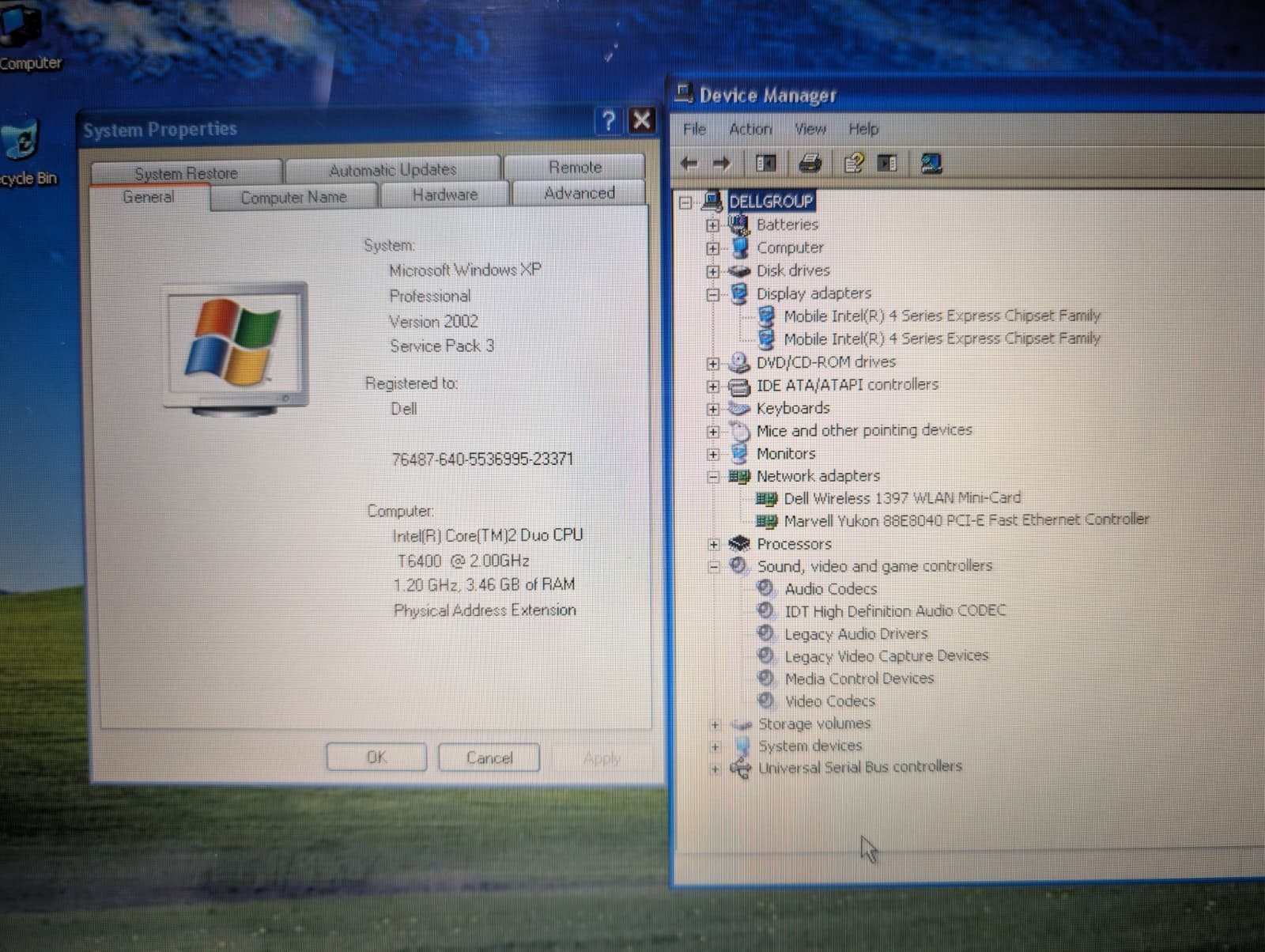Select the Video Codecs device
1265x952 pixels.
coord(829,701)
